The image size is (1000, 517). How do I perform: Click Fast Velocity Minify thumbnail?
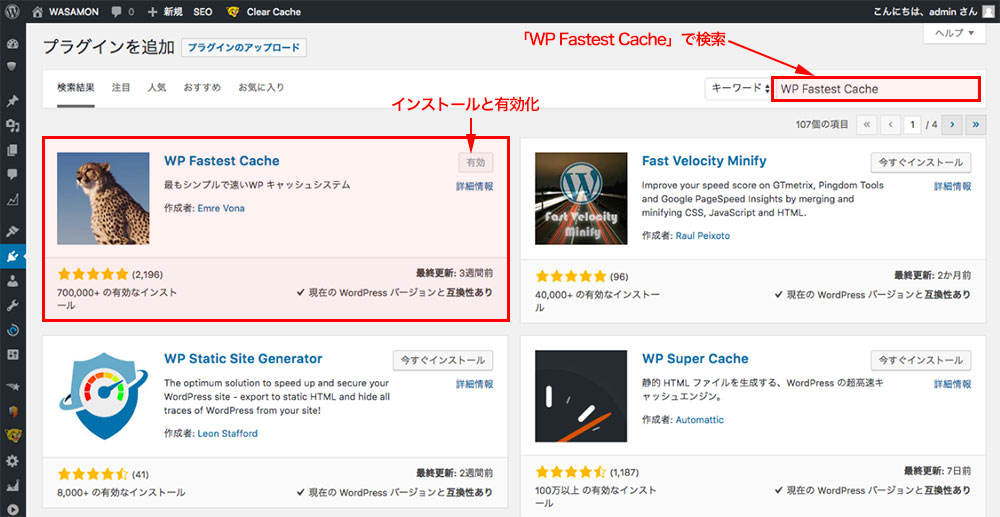pyautogui.click(x=581, y=198)
